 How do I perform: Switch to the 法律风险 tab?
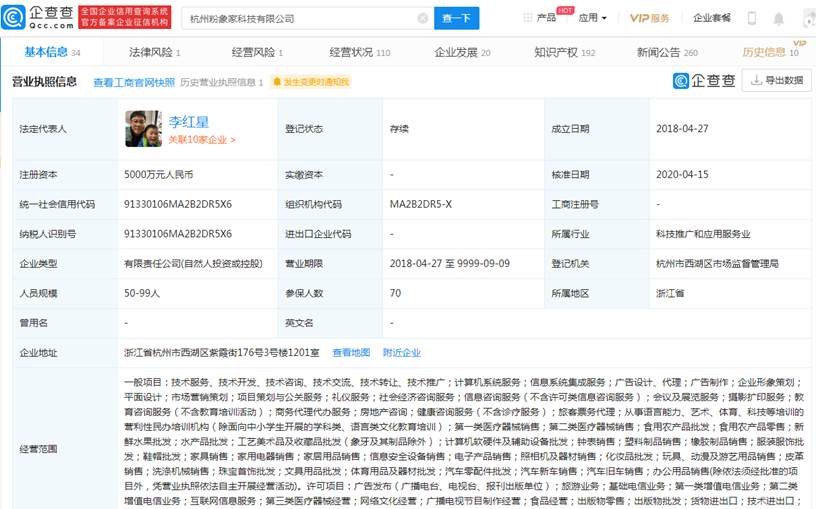154,52
